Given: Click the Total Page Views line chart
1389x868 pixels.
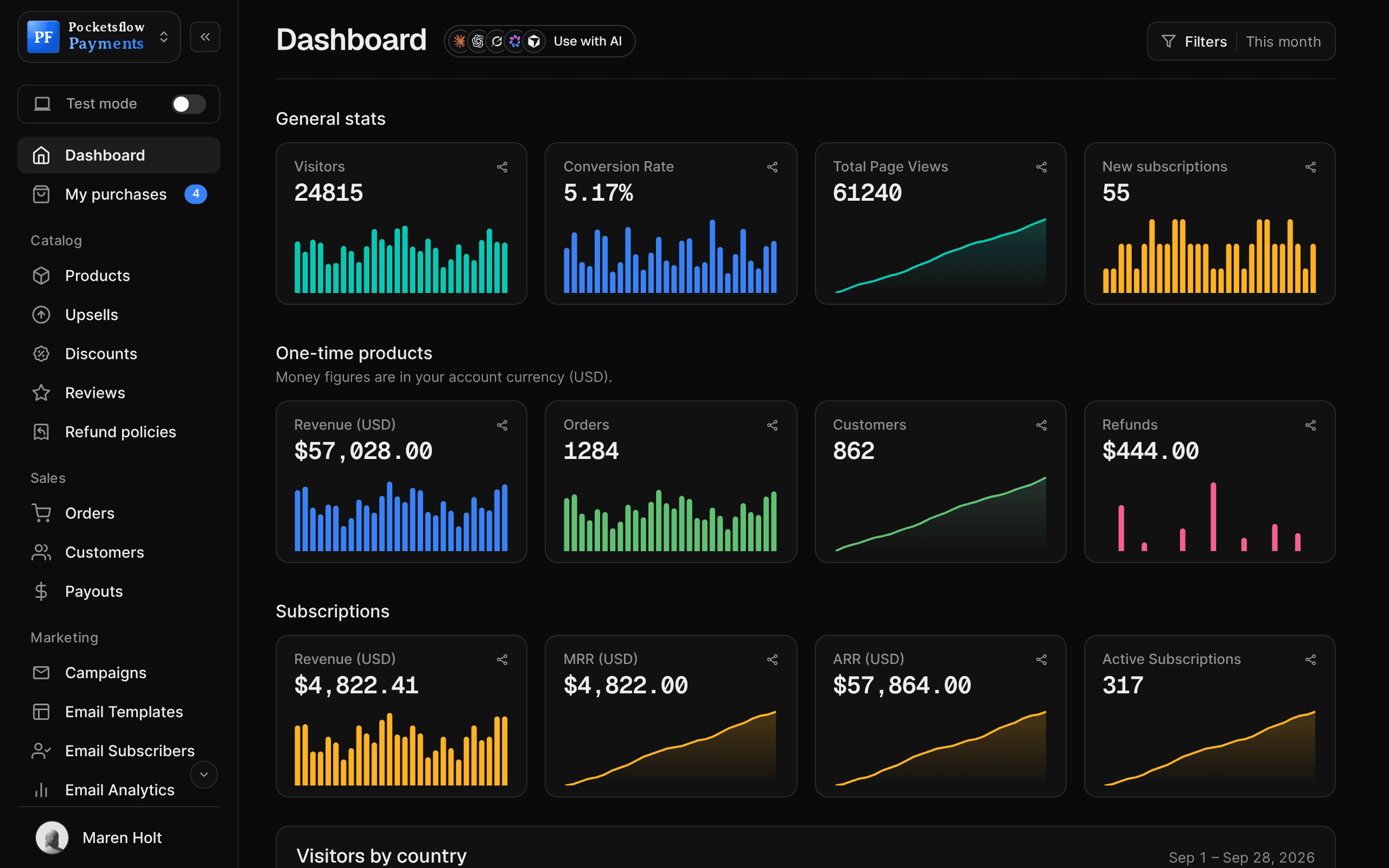Looking at the screenshot, I should 940,256.
